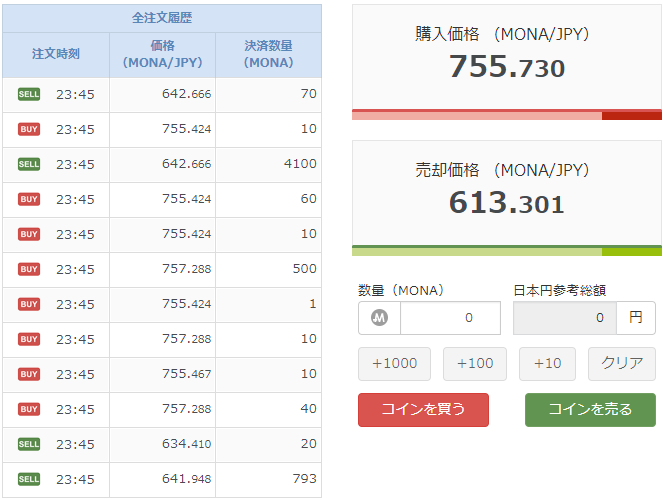Add 1000 to quantity with +1000 button
The width and height of the screenshot is (666, 500).
[x=394, y=363]
